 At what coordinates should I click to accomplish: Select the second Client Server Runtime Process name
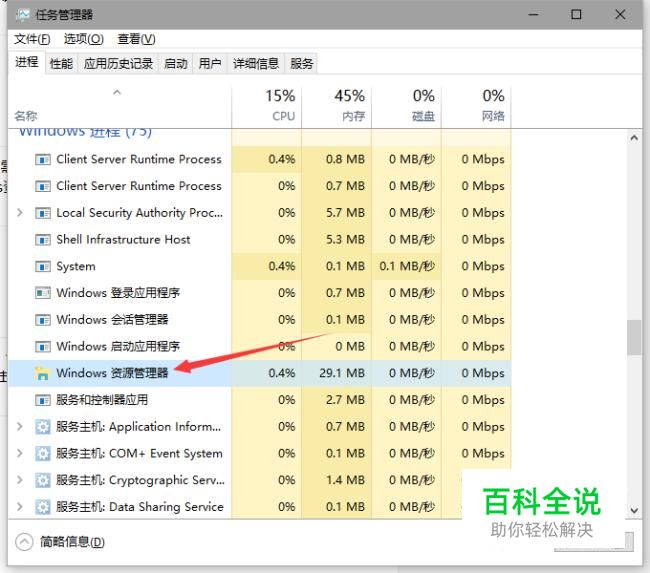[139, 186]
